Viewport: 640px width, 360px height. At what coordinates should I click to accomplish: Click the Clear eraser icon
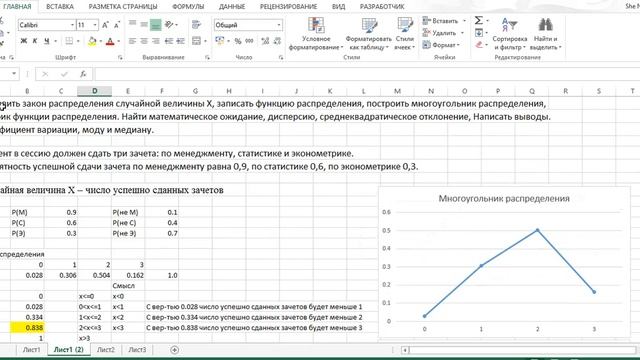pos(479,44)
